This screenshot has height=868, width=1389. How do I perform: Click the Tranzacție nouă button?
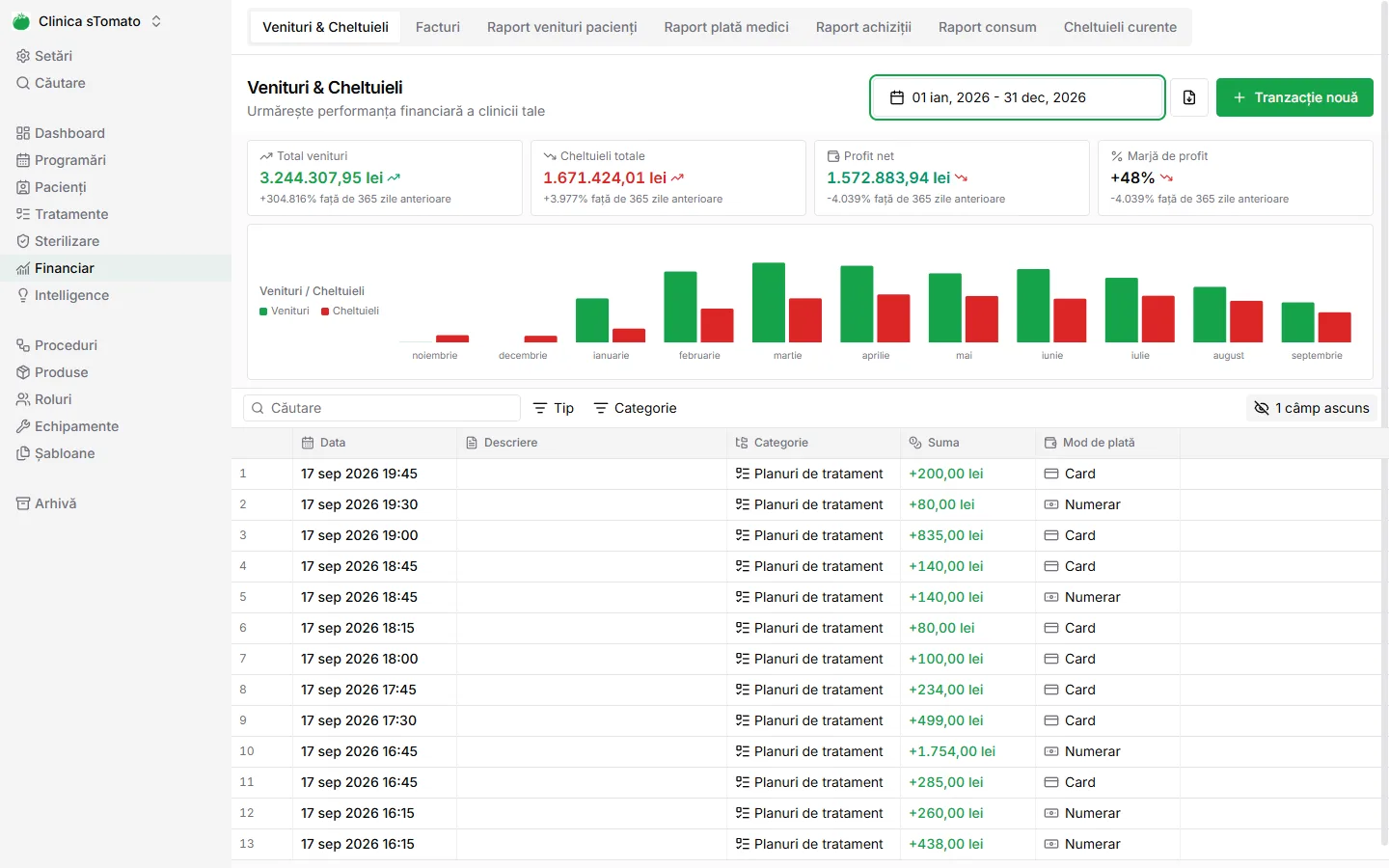1294,97
